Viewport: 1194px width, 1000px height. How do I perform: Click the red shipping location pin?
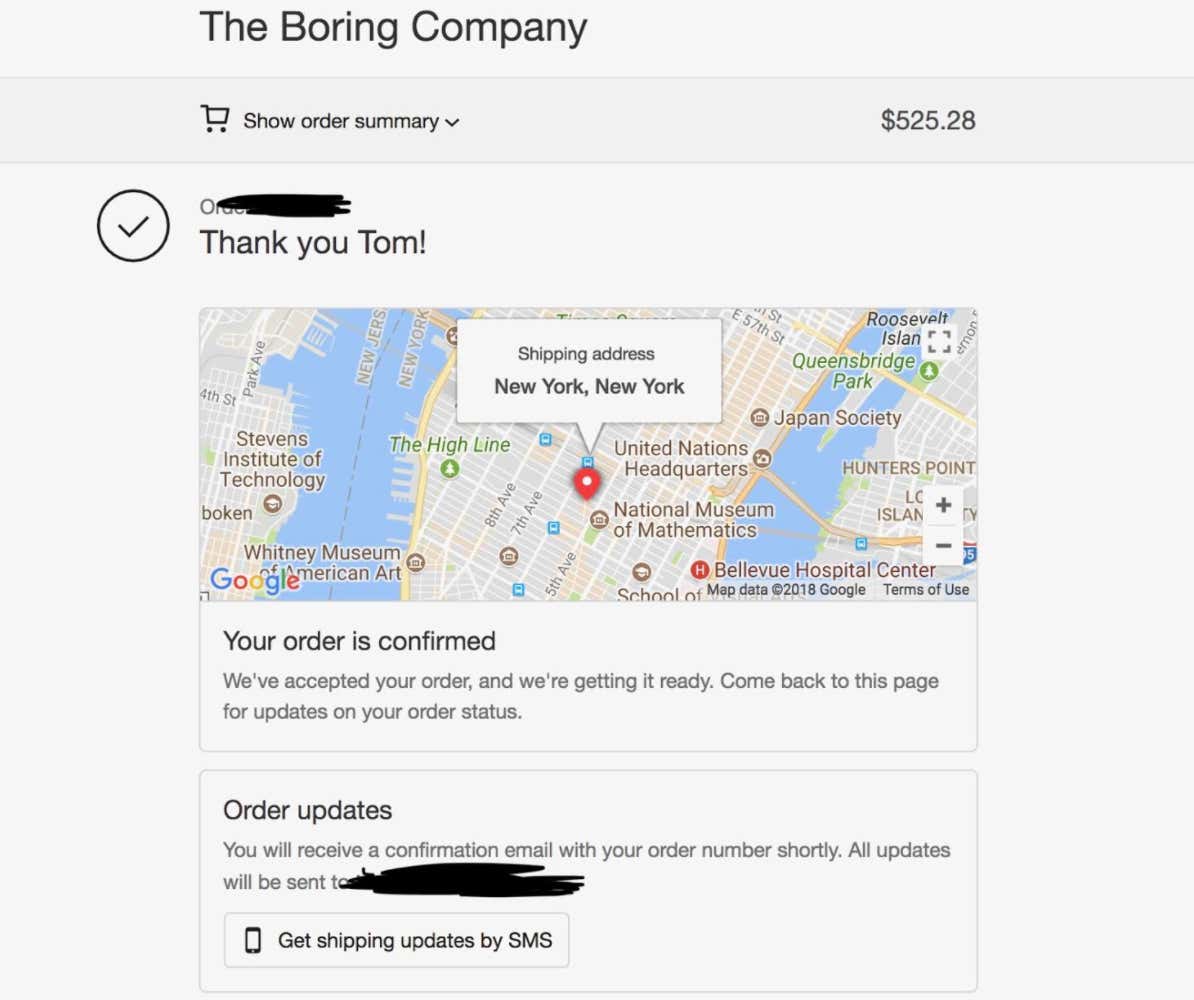587,484
